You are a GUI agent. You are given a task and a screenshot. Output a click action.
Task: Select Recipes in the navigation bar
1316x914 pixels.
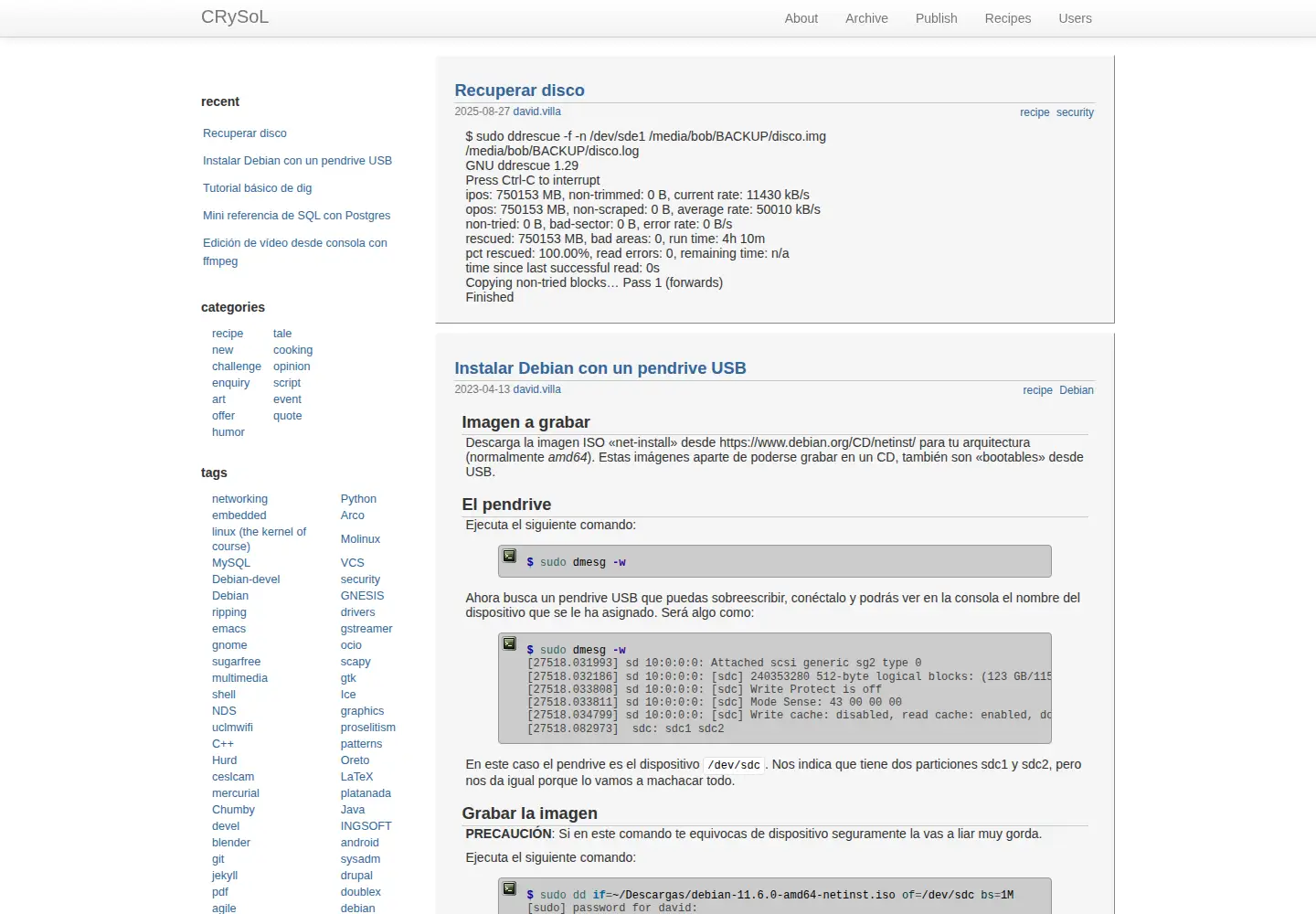tap(1008, 18)
